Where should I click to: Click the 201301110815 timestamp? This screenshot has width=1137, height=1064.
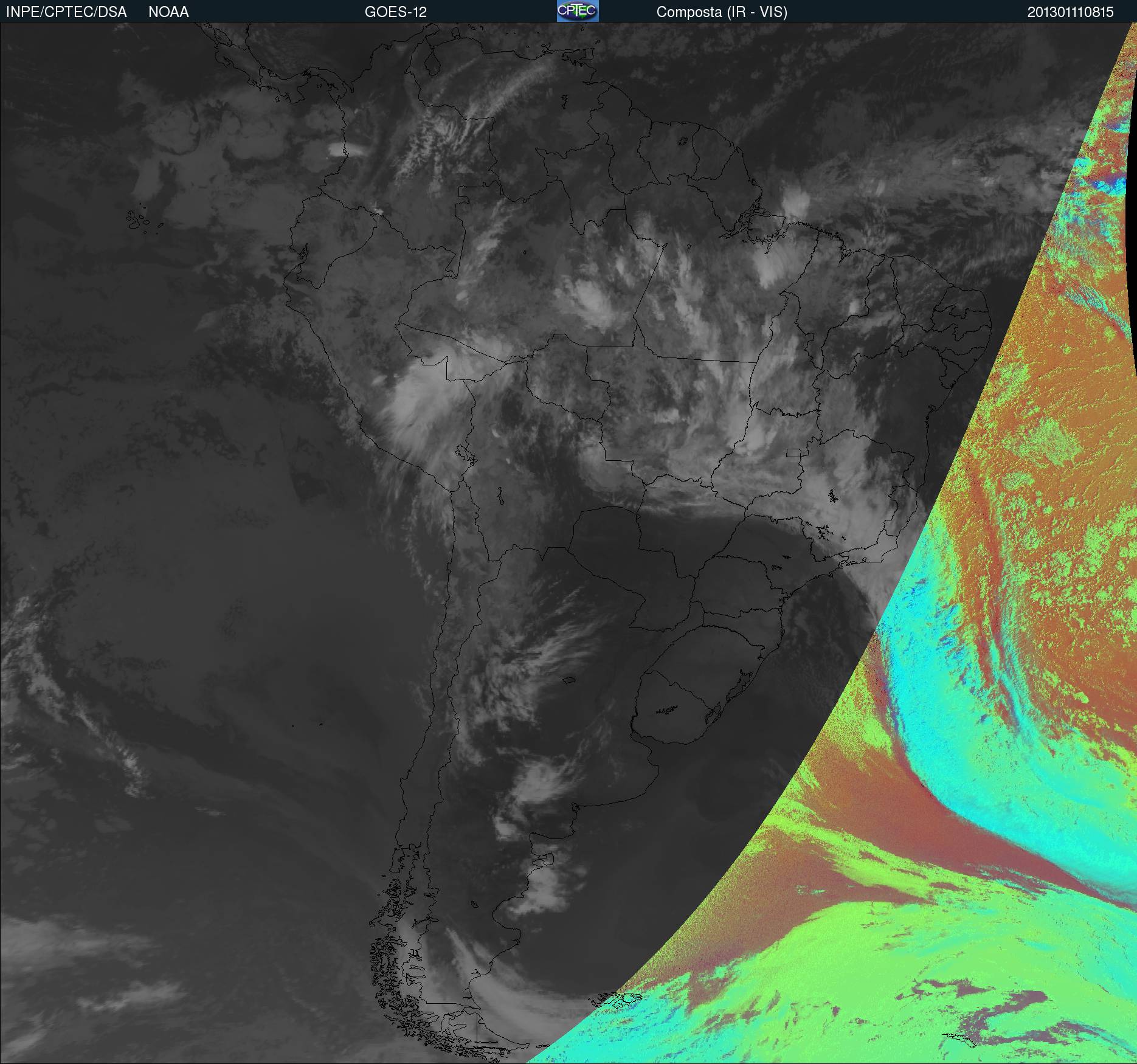(1071, 12)
